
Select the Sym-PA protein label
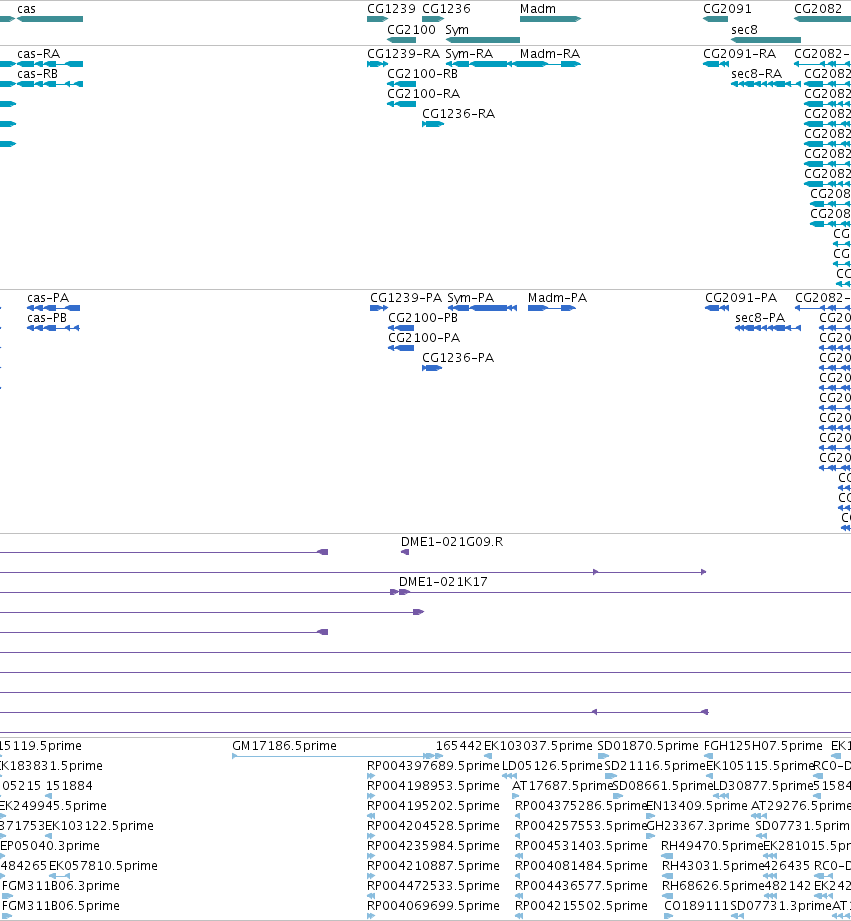pyautogui.click(x=470, y=298)
